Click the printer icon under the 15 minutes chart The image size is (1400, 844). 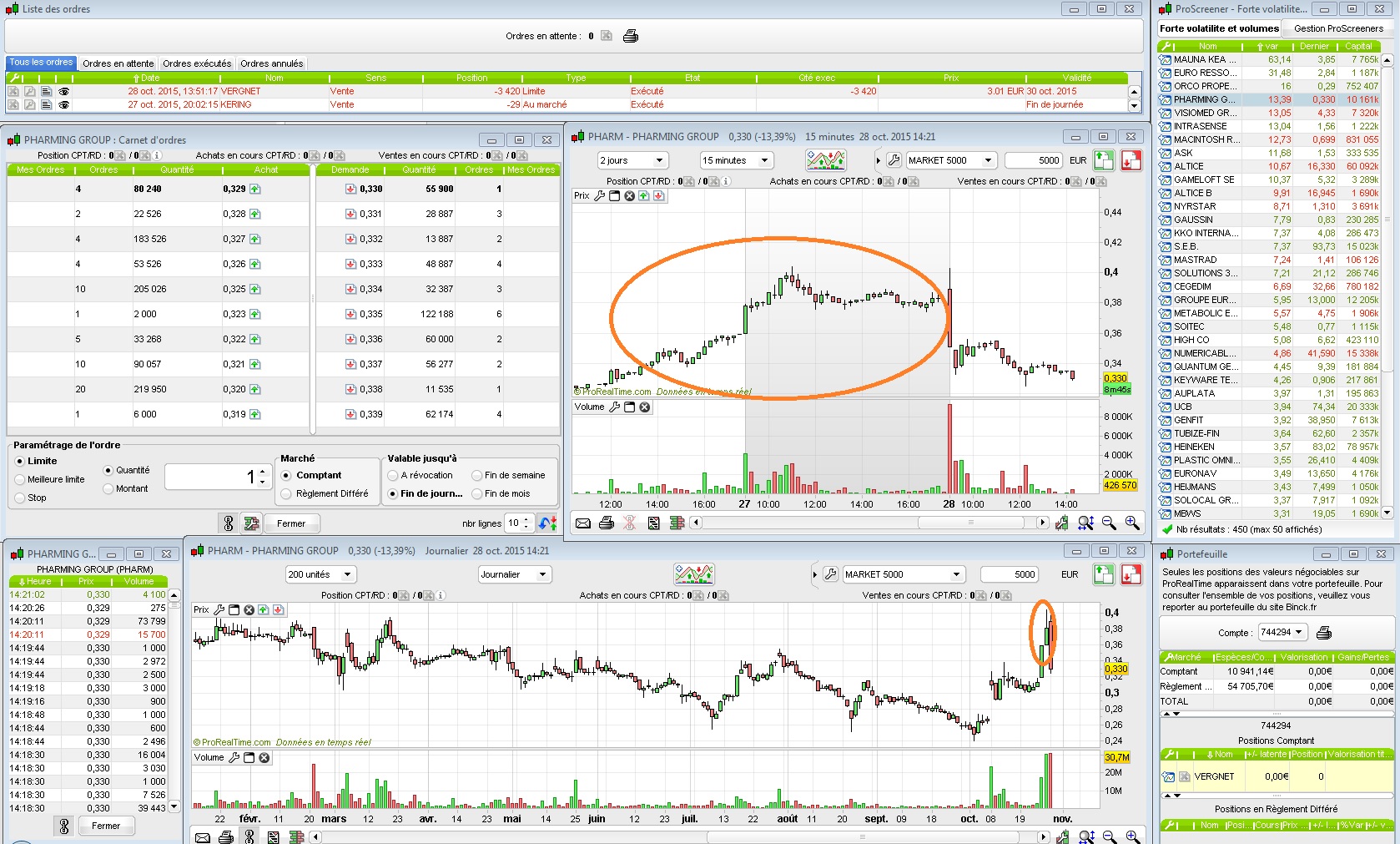pos(607,523)
